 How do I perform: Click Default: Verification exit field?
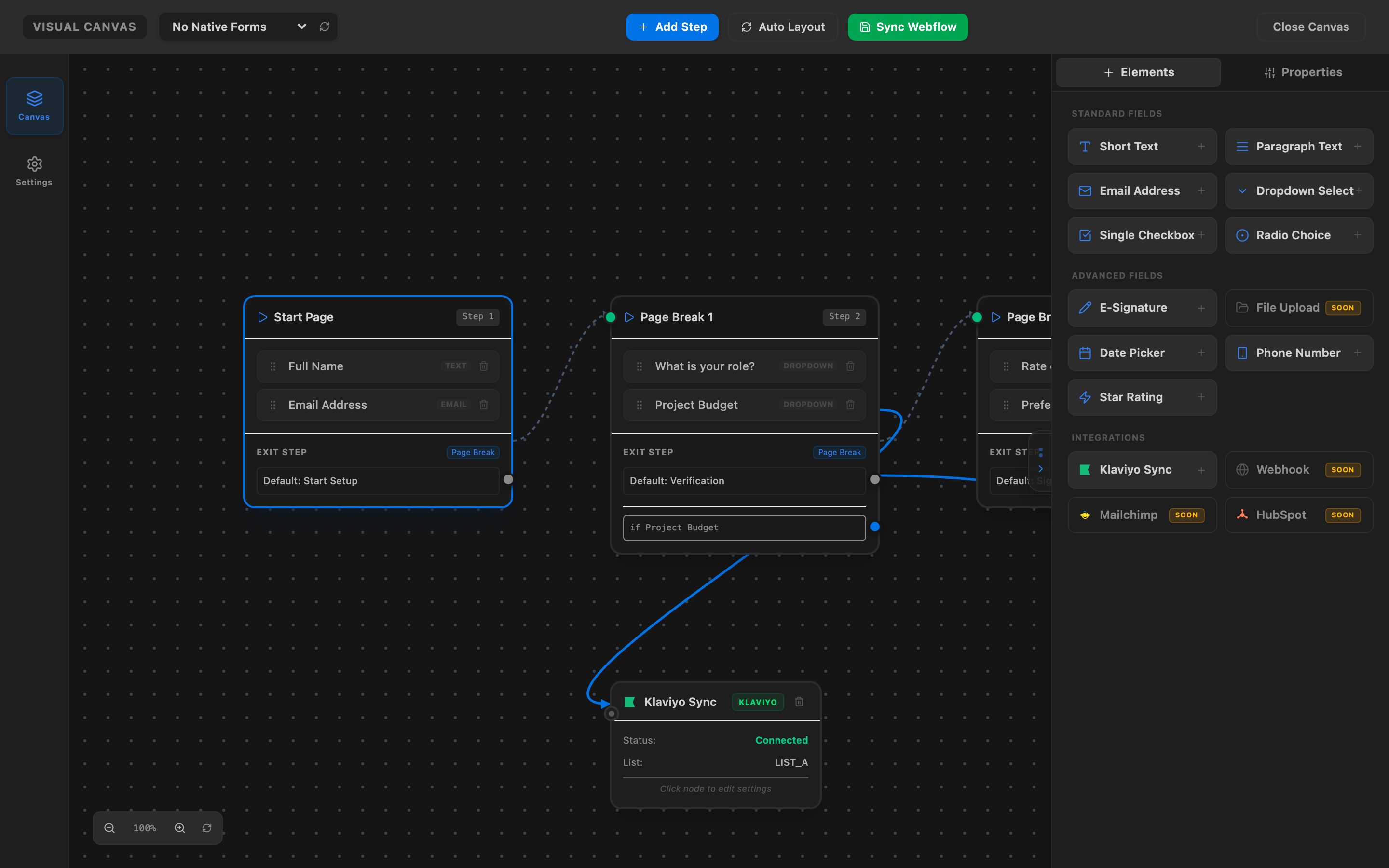tap(744, 480)
